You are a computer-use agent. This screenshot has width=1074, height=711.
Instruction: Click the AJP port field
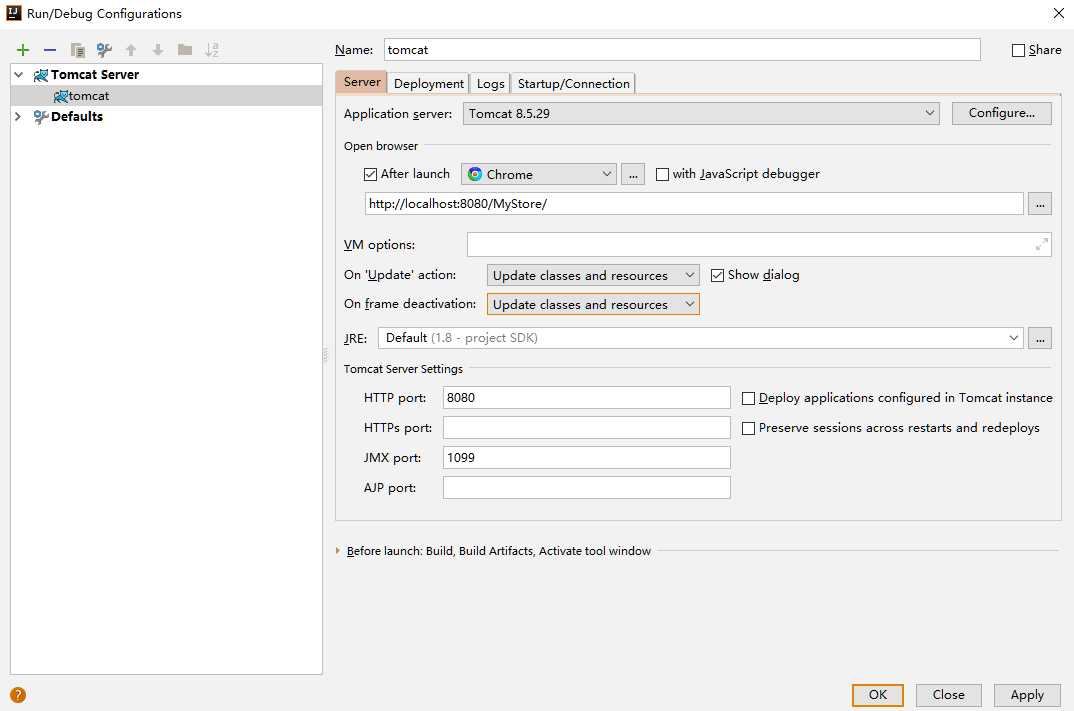click(586, 488)
